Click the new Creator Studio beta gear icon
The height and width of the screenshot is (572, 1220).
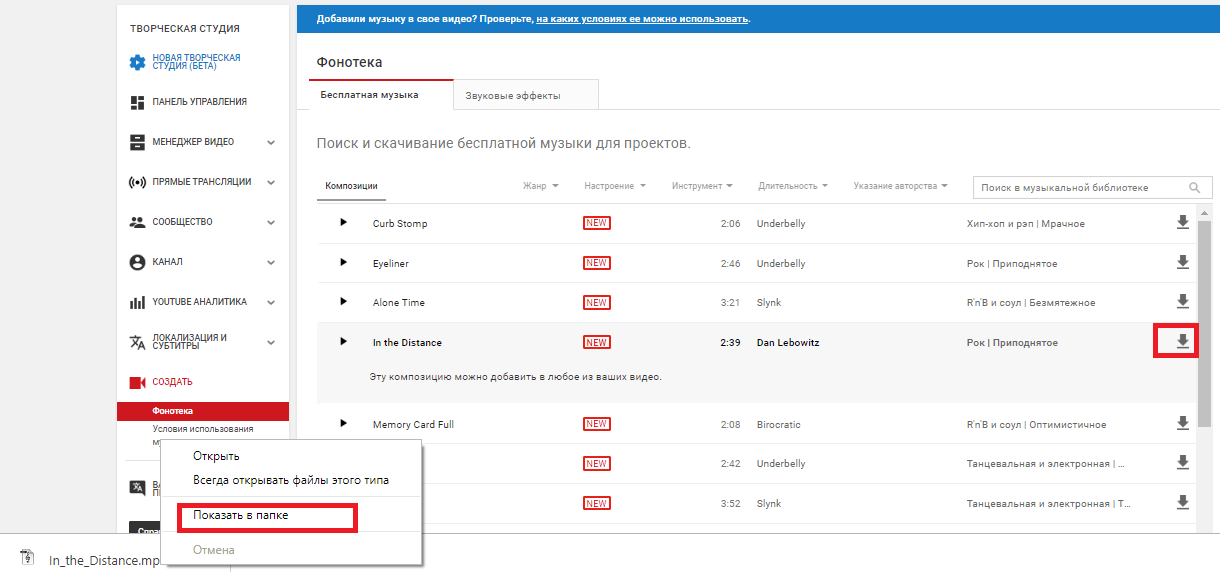pos(137,62)
